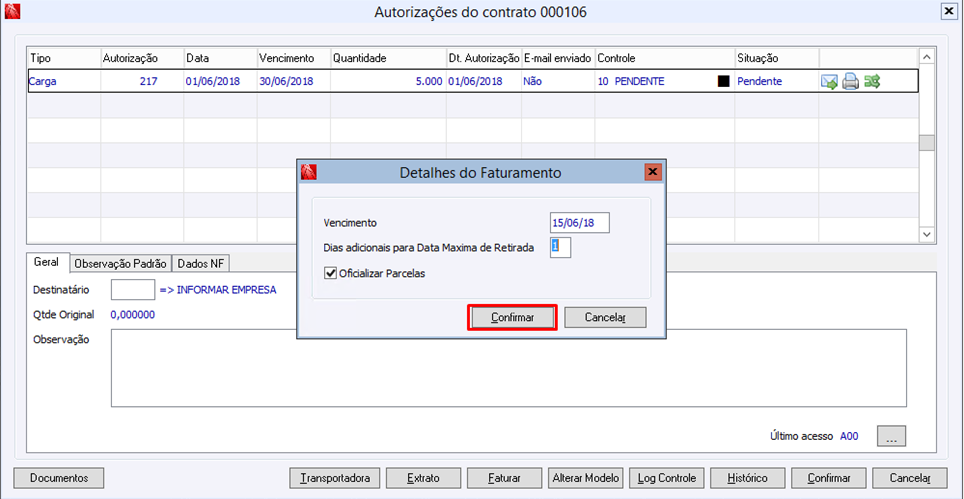Send e-mail for authorization 217

pyautogui.click(x=829, y=81)
